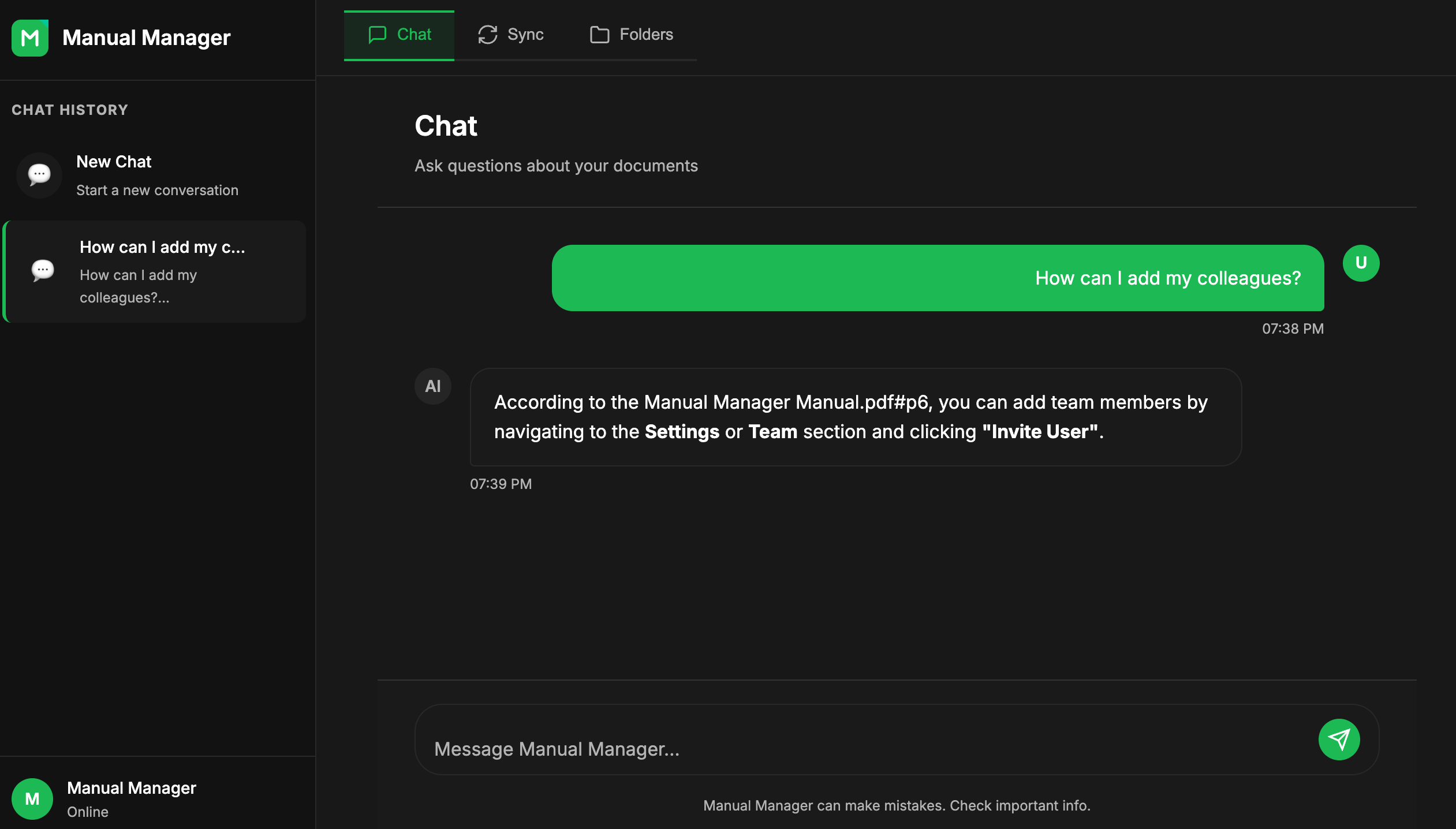This screenshot has height=829, width=1456.
Task: Click the Online status text
Action: (88, 812)
